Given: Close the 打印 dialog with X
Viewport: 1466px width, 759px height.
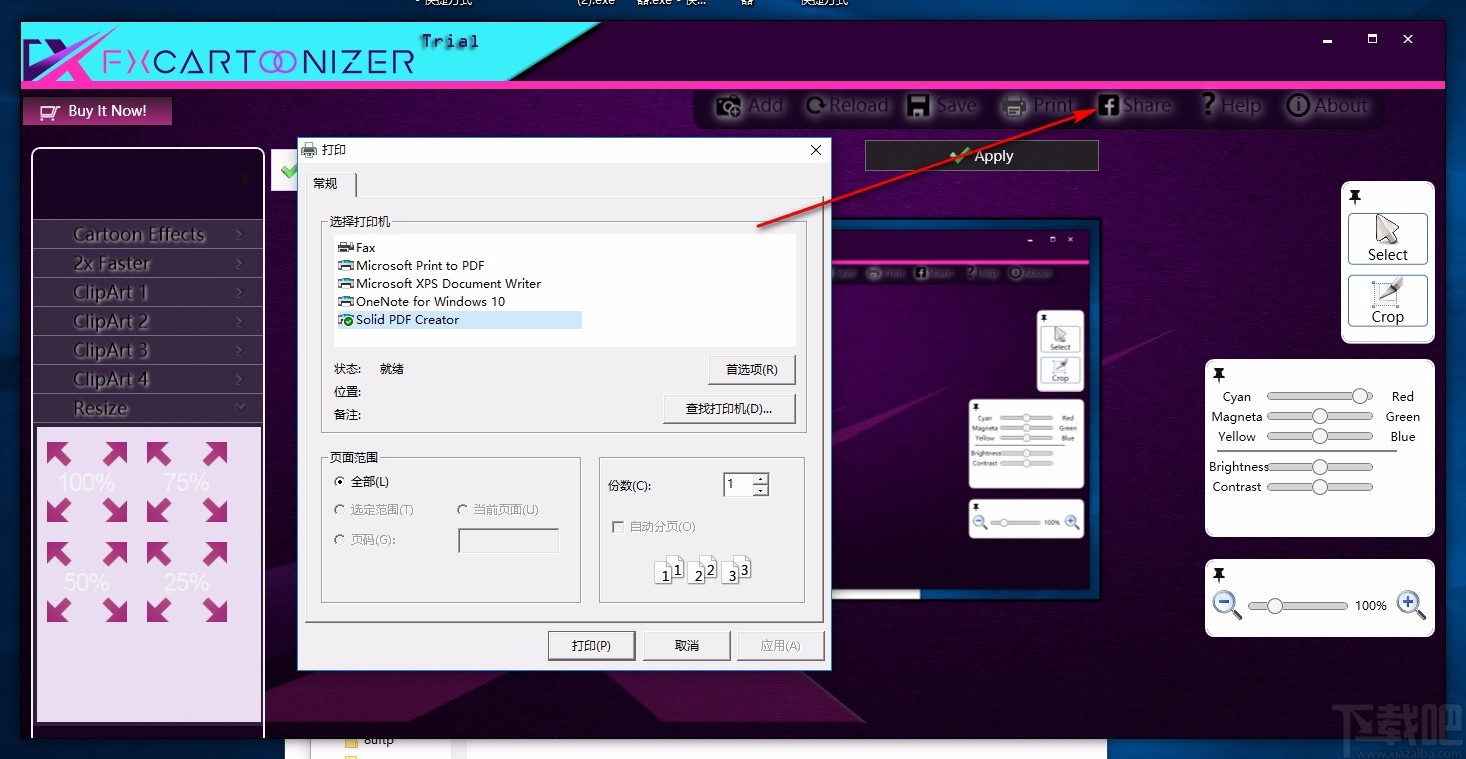Looking at the screenshot, I should 816,150.
